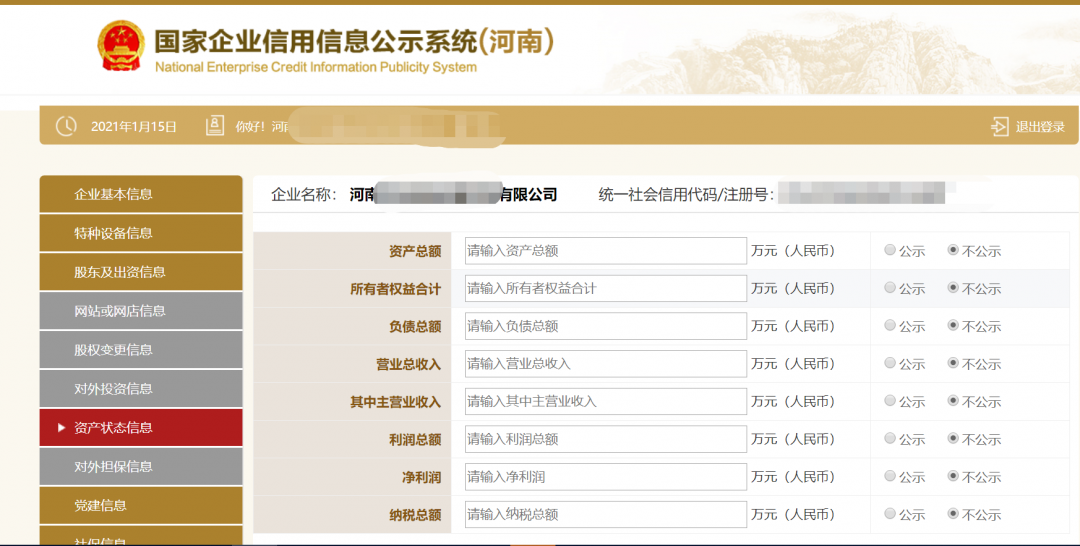
Task: Go to 党建信息 section
Action: click(141, 505)
